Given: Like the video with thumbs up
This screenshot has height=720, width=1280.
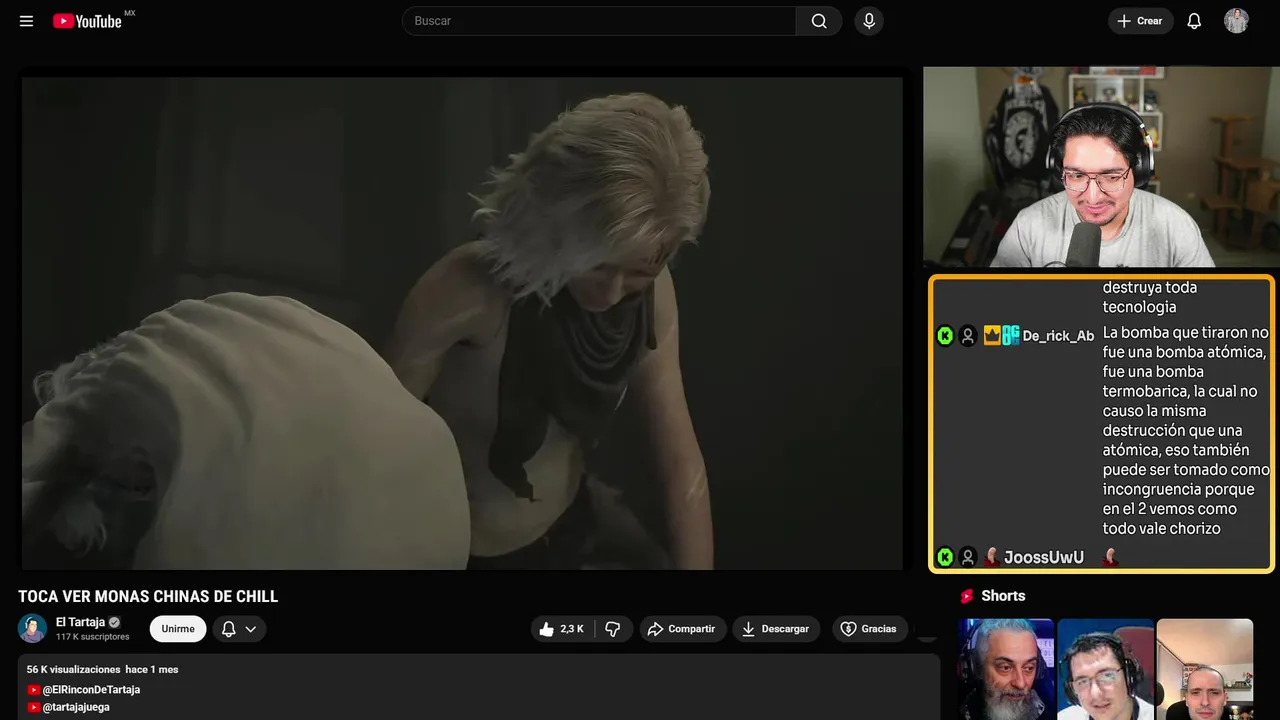Looking at the screenshot, I should click(562, 629).
